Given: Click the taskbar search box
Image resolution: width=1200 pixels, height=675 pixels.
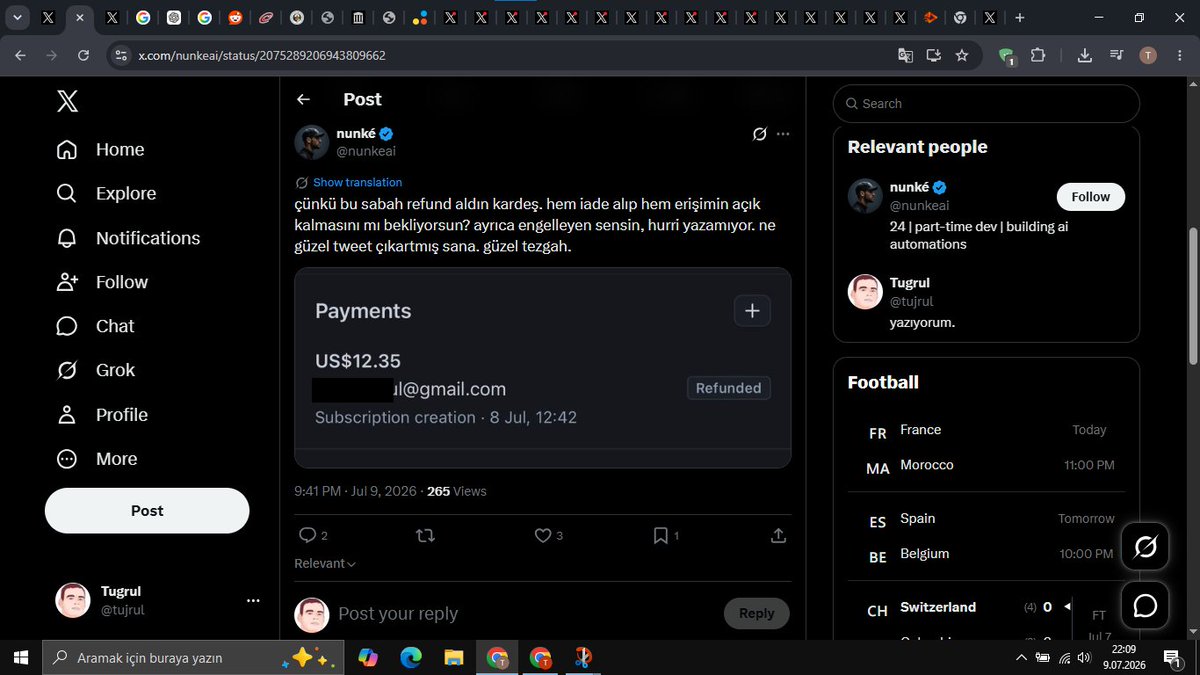Looking at the screenshot, I should [x=192, y=657].
